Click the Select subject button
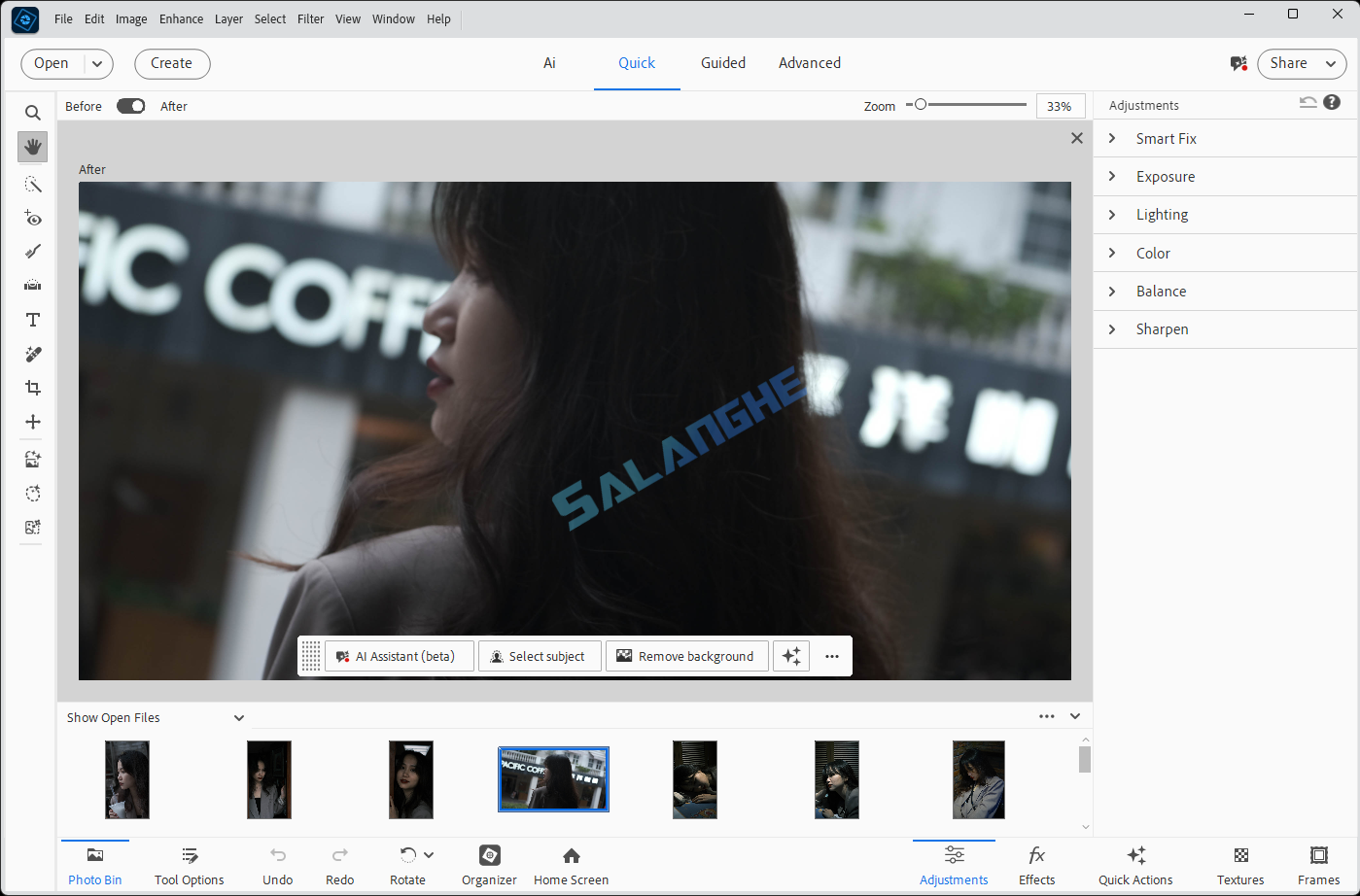 pyautogui.click(x=540, y=656)
